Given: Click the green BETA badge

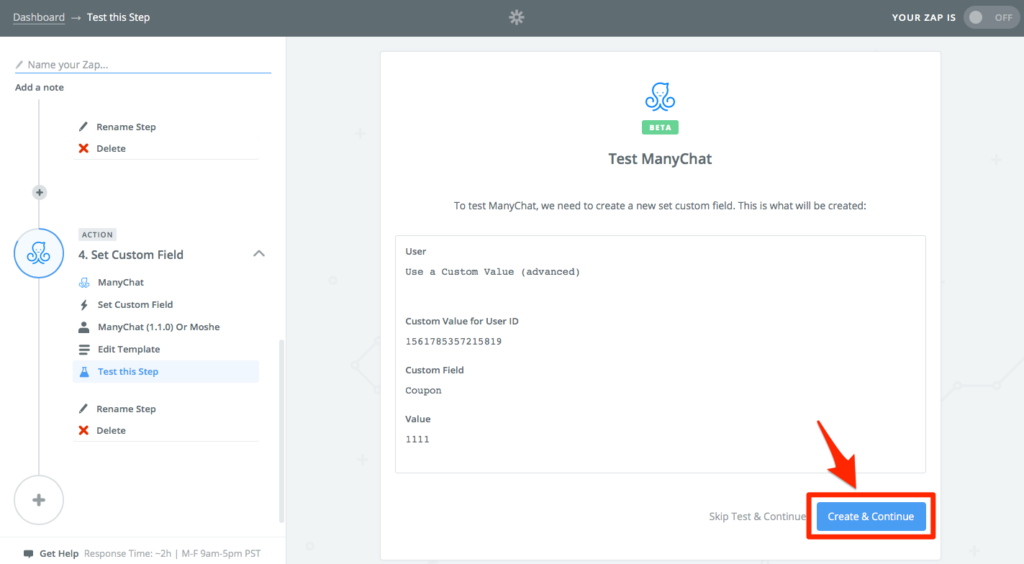Looking at the screenshot, I should 660,127.
